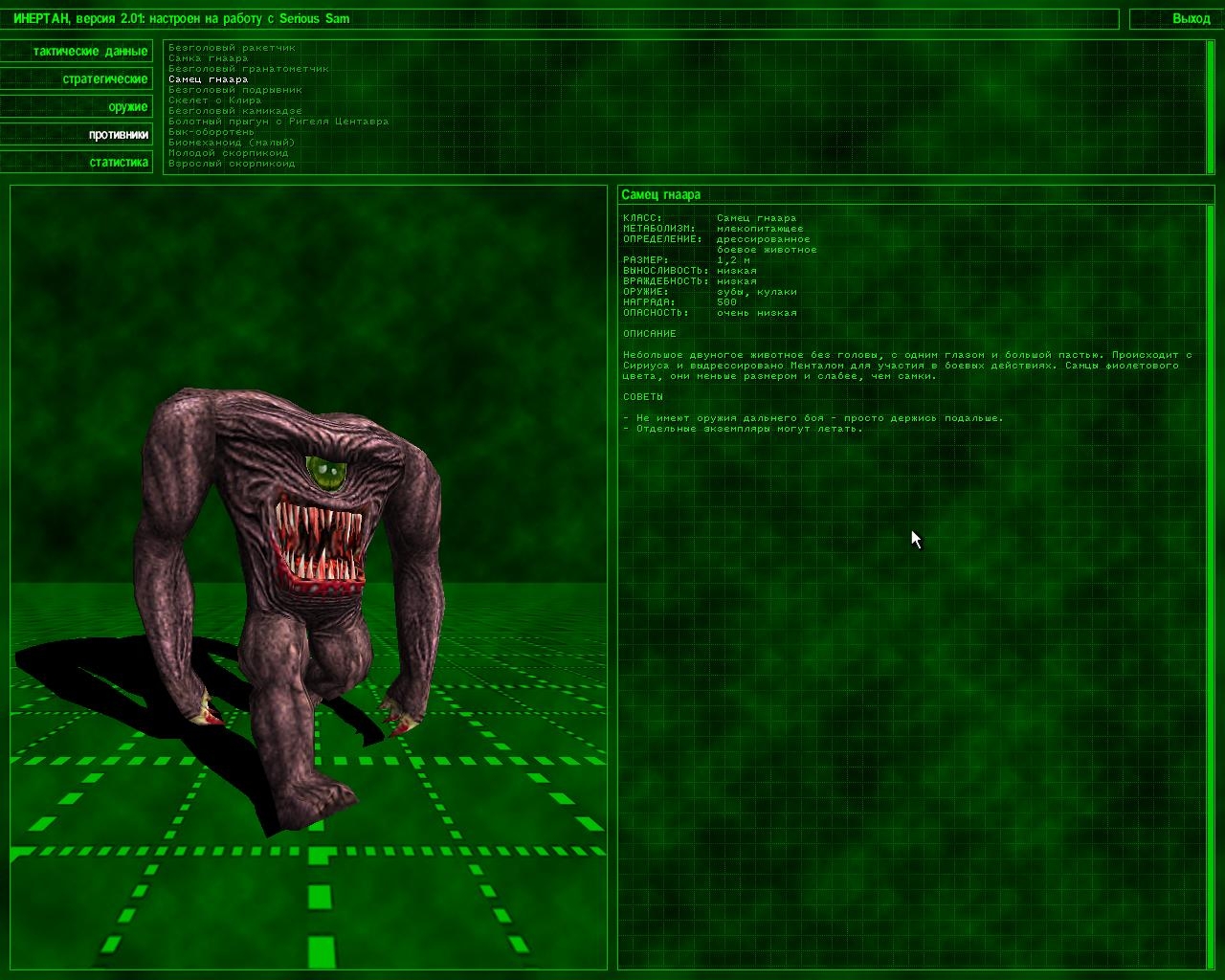Switch to the стратегические tab
The width and height of the screenshot is (1225, 980).
(77, 78)
